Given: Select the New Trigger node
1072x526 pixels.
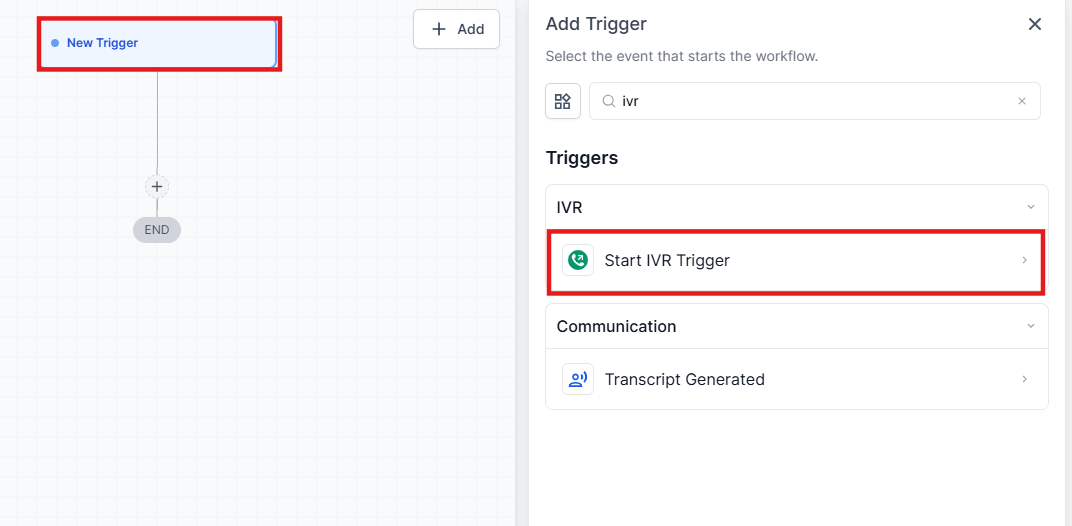Looking at the screenshot, I should [x=160, y=43].
